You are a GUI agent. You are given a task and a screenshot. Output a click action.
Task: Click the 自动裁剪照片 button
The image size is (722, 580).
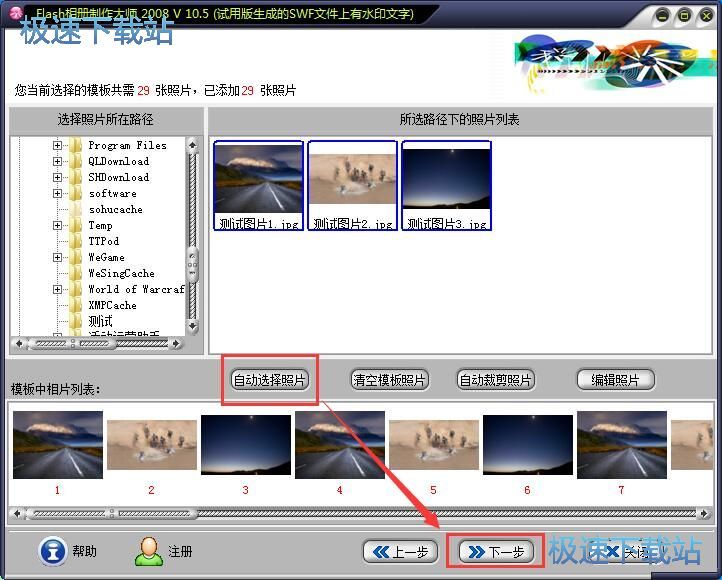coord(495,380)
